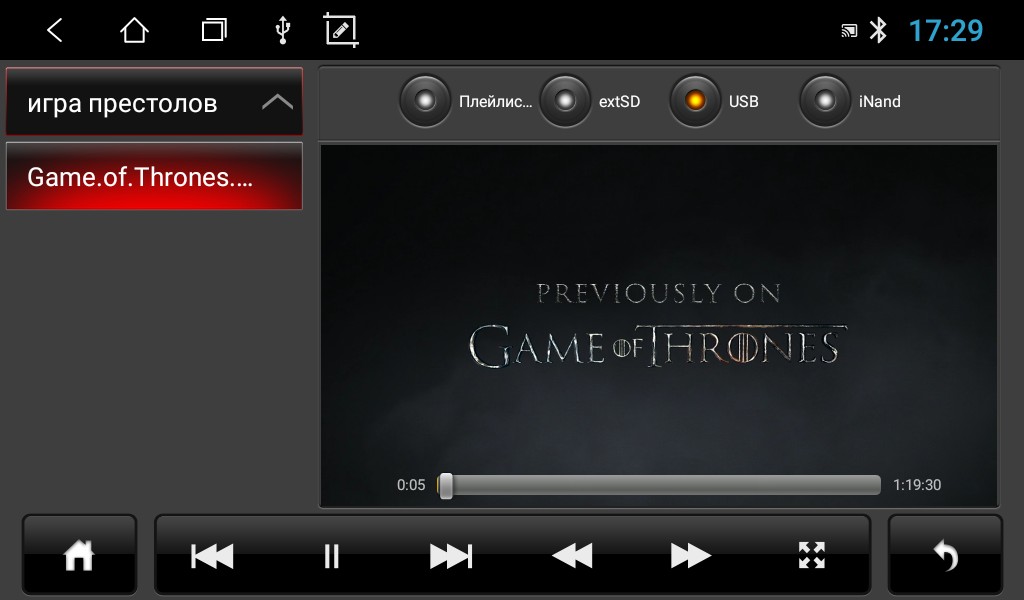
Task: Tap the Bluetooth status icon
Action: (x=878, y=30)
